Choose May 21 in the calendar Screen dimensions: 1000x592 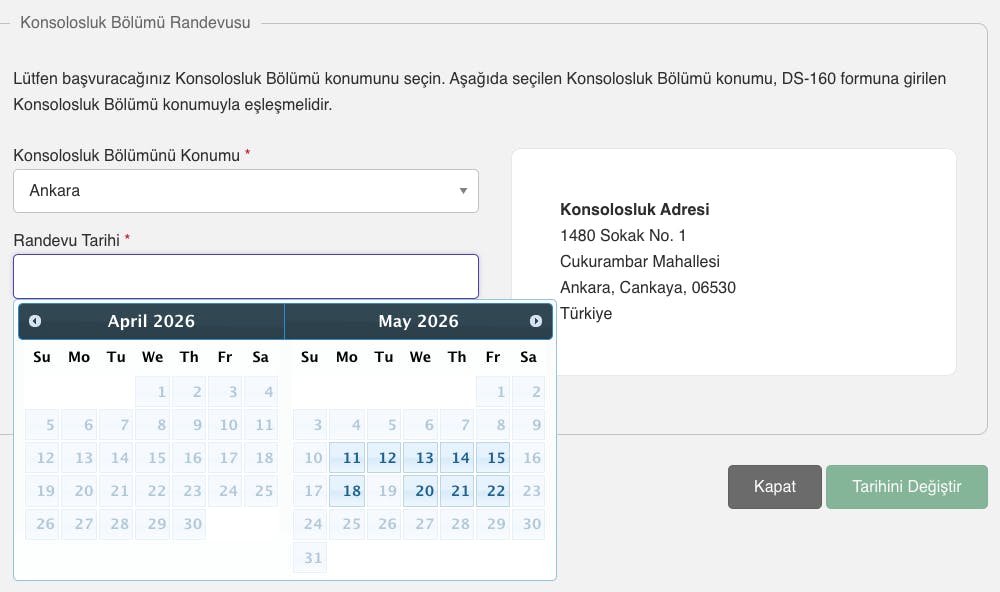[456, 490]
